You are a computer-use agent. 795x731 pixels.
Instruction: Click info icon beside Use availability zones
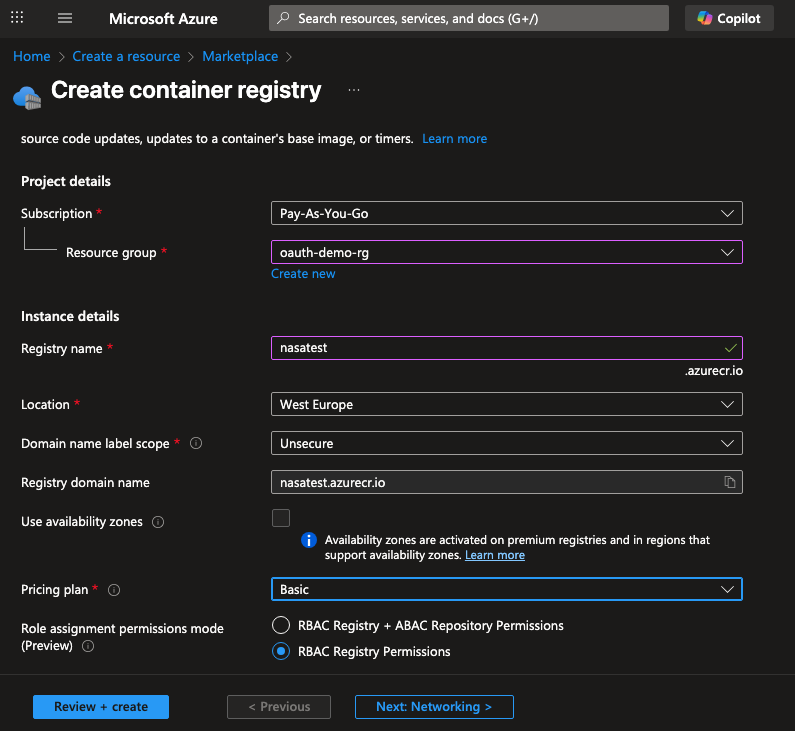158,522
